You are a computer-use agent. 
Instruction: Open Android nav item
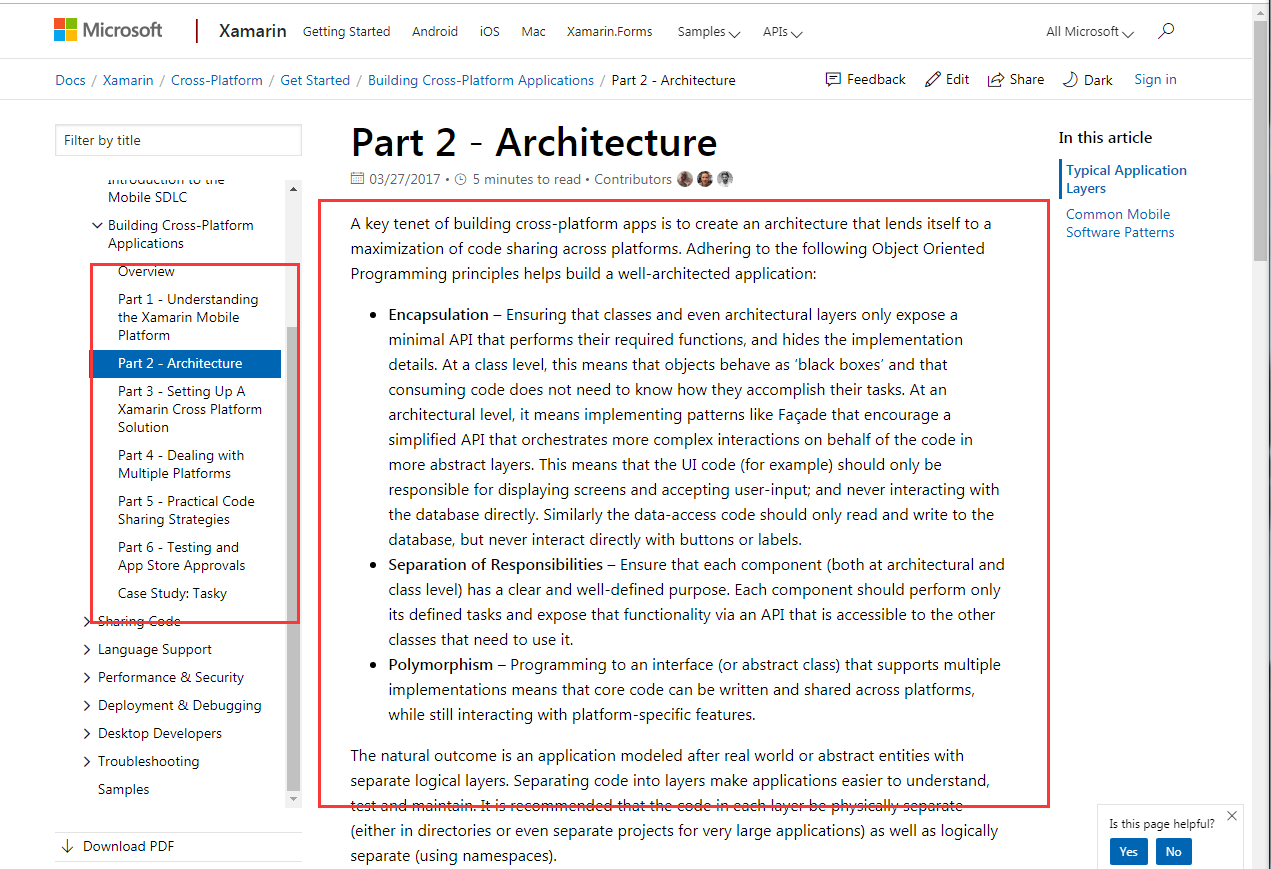435,31
